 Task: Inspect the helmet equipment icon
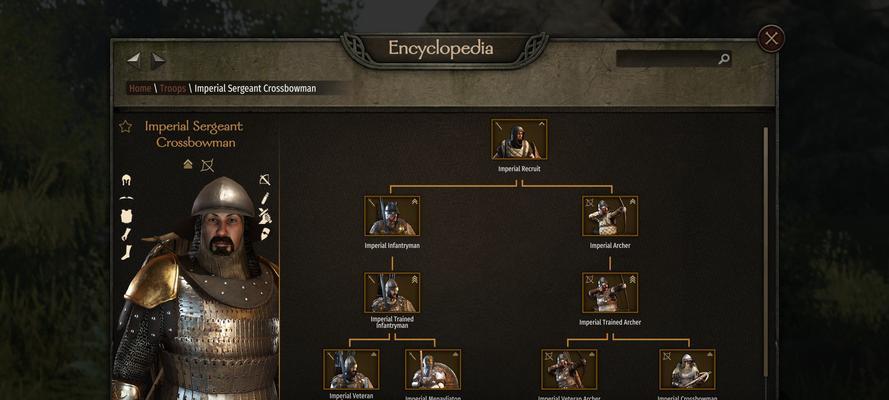pos(126,180)
